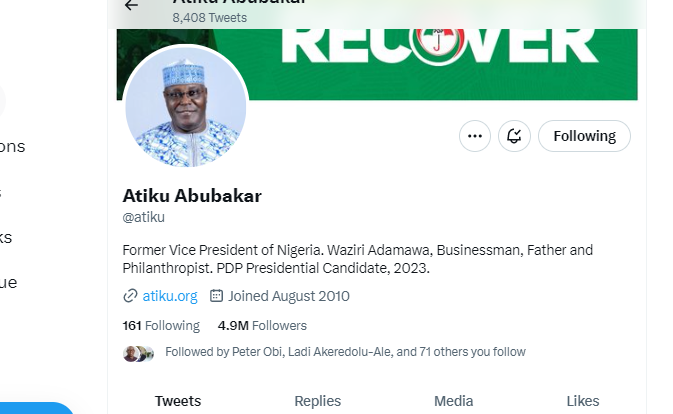Viewport: 673px width, 414px height.
Task: Click the back arrow at top
Action: point(131,6)
